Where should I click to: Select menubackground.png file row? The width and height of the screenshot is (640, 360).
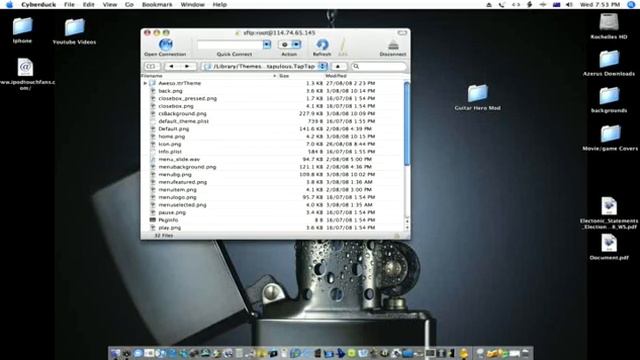point(272,167)
